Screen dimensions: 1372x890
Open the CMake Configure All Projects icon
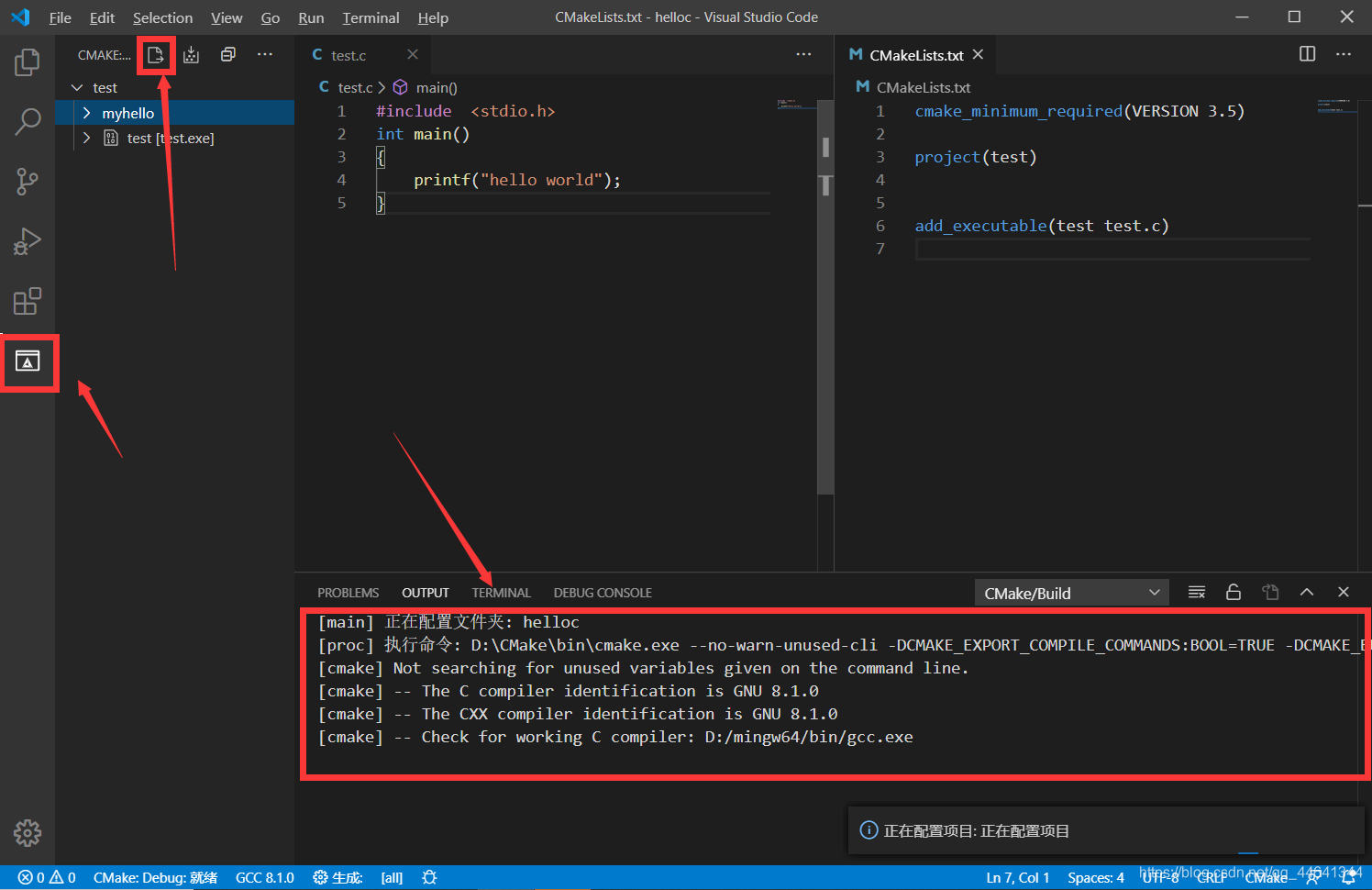point(156,54)
